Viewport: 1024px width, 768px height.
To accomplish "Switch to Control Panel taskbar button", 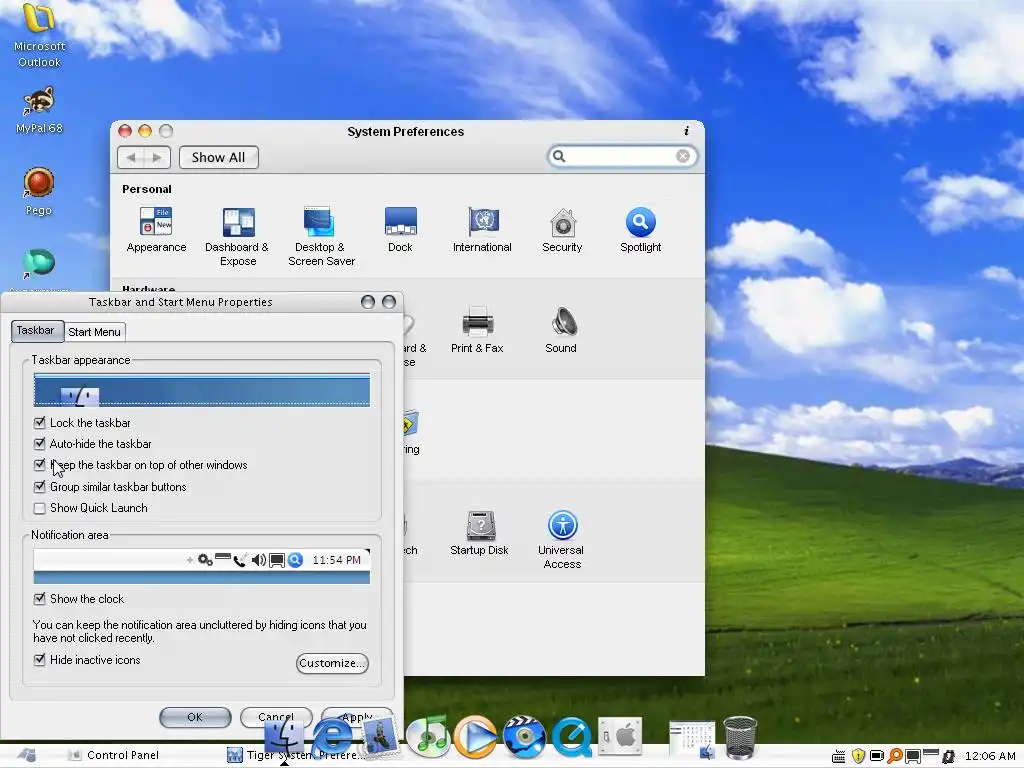I will point(113,755).
